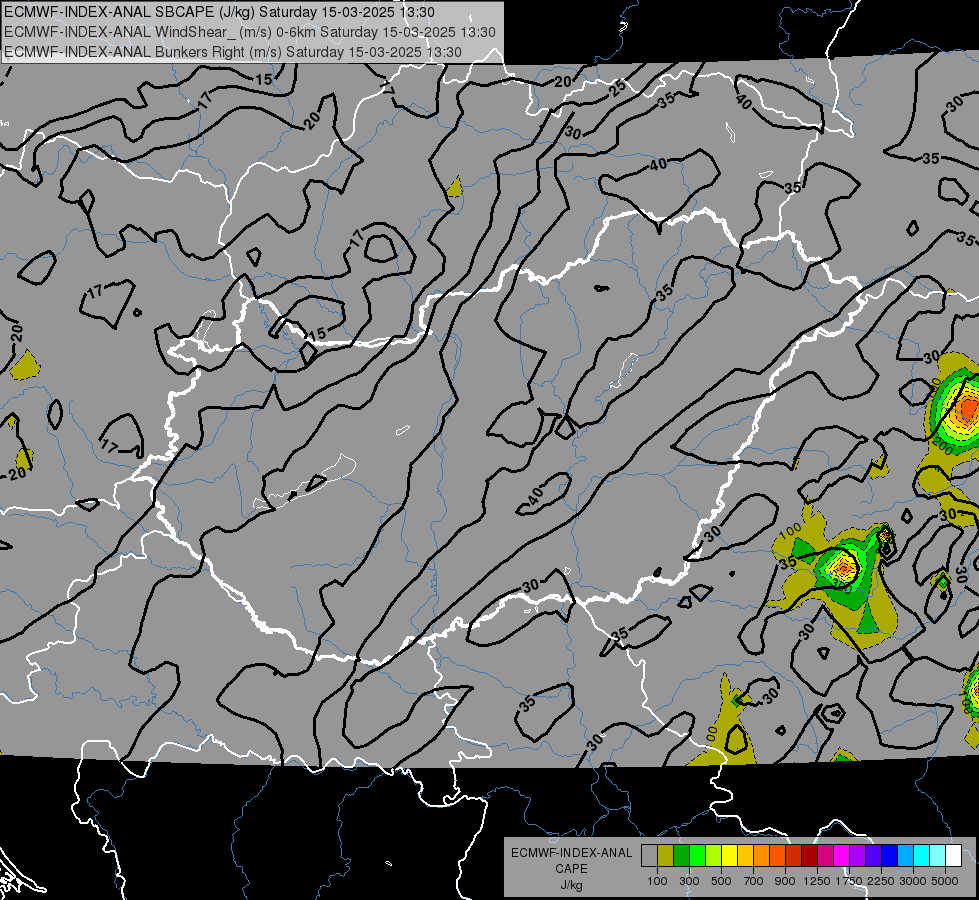Select the SBCAPE (J/kg) header line
This screenshot has height=900, width=979.
(220, 12)
